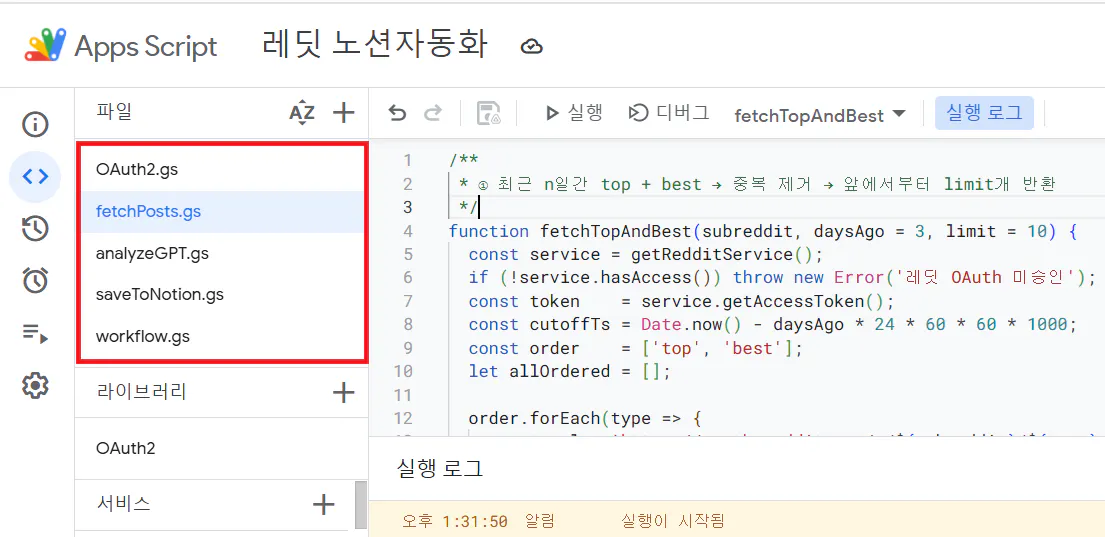Viewport: 1105px width, 537px height.
Task: Click the 파일 section header
Action: 114,111
